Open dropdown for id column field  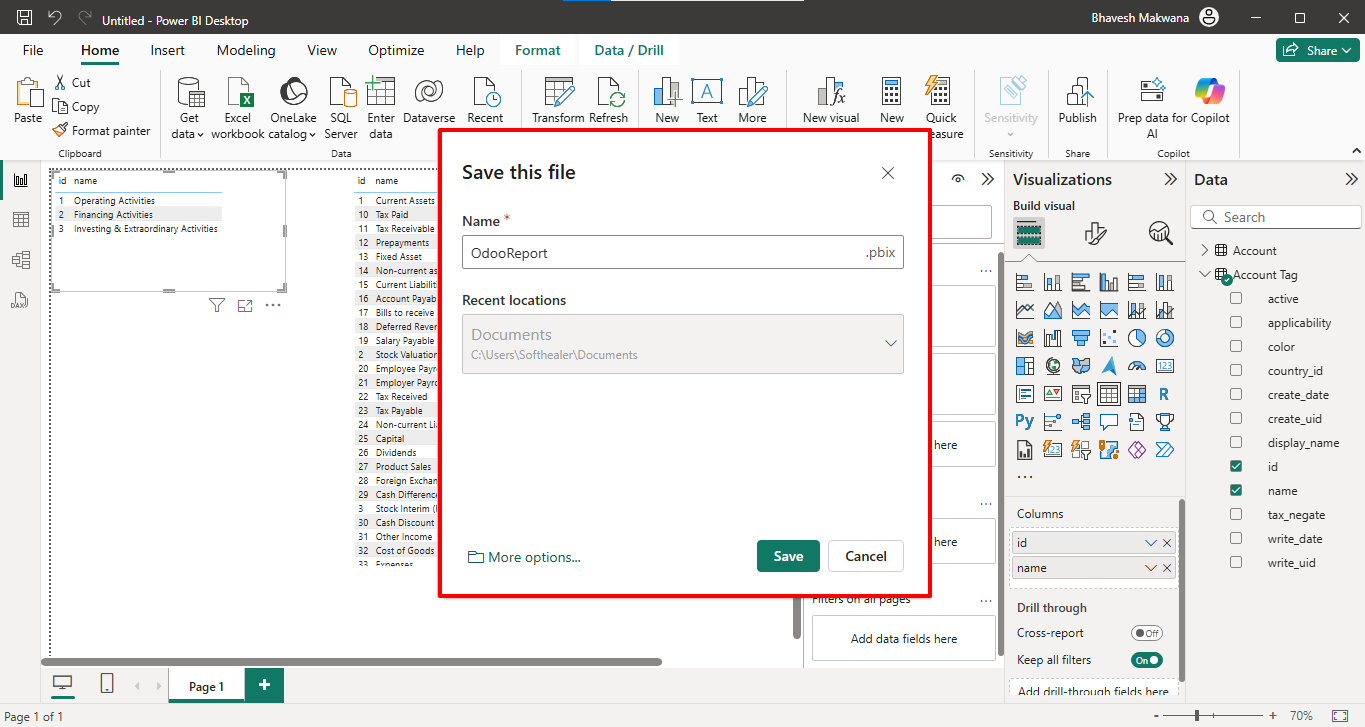(x=1150, y=543)
